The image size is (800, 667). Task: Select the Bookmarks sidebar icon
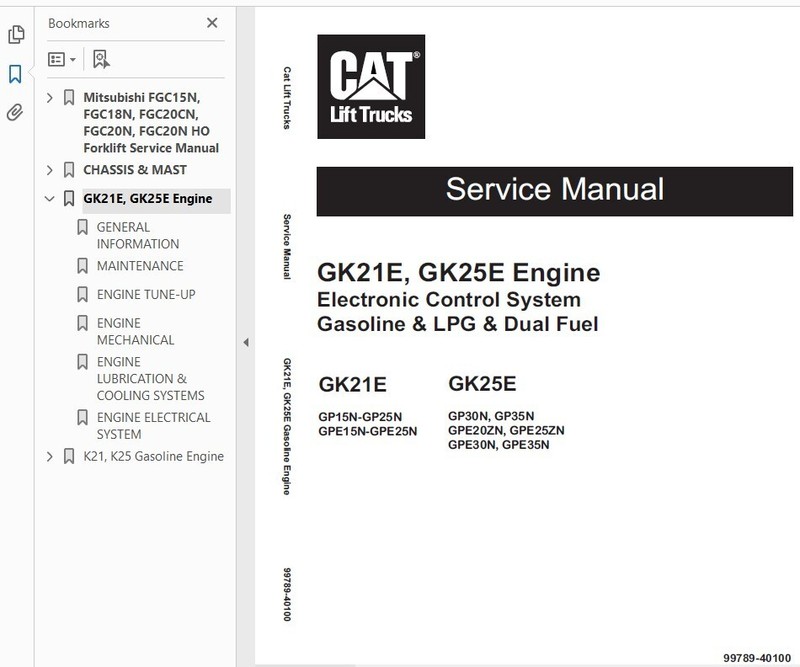[x=15, y=74]
